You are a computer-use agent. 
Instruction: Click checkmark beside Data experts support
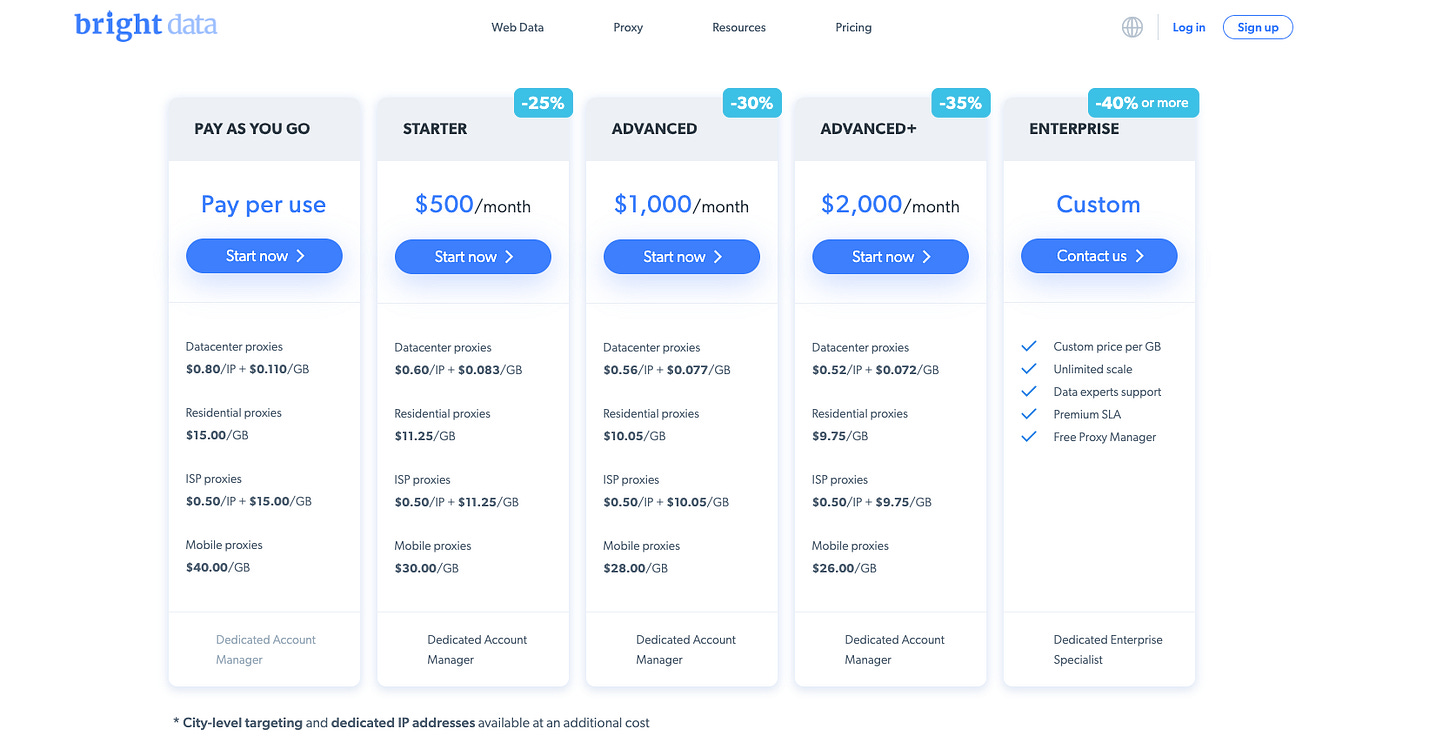point(1029,392)
